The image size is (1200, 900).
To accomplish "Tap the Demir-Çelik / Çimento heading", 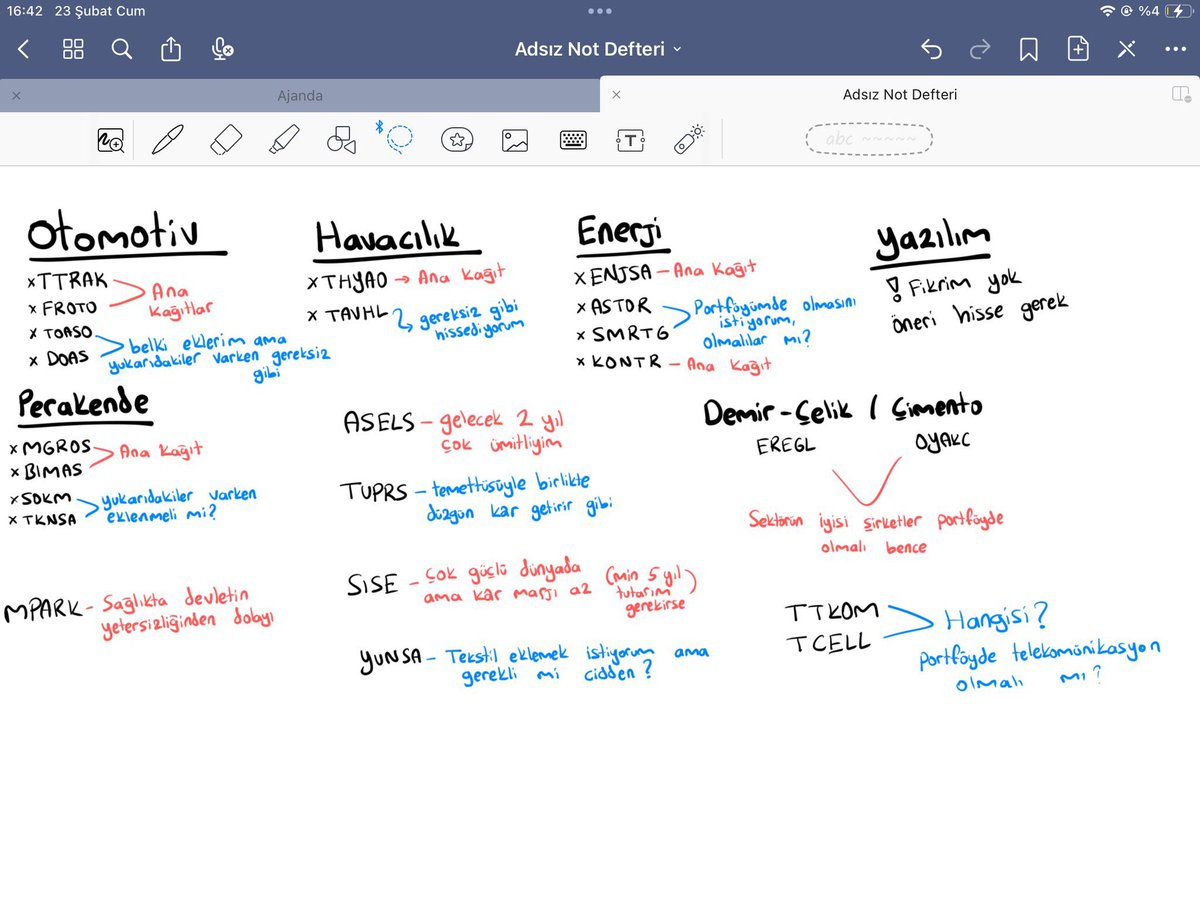I will [x=843, y=410].
